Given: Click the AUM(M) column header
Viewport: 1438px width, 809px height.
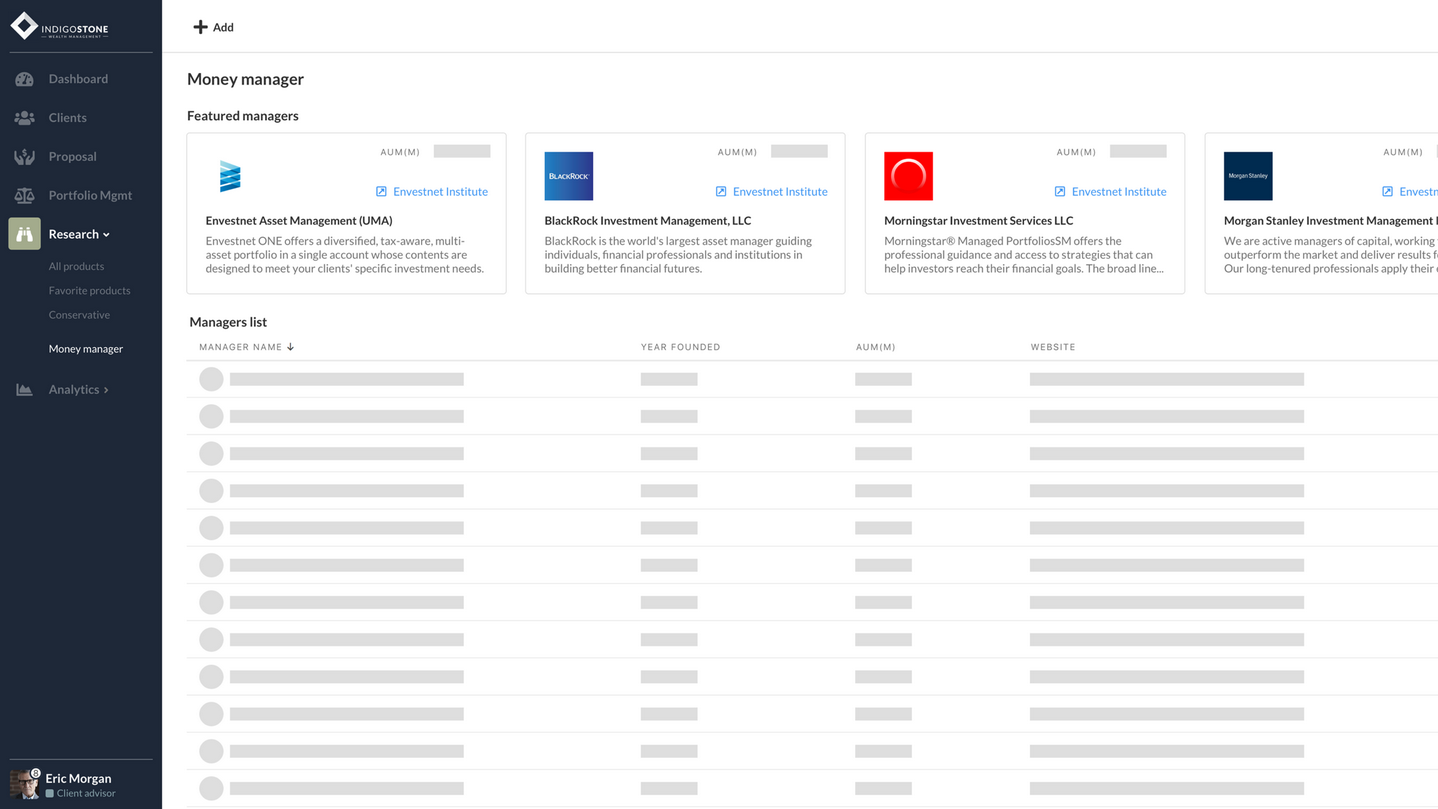Looking at the screenshot, I should (875, 347).
